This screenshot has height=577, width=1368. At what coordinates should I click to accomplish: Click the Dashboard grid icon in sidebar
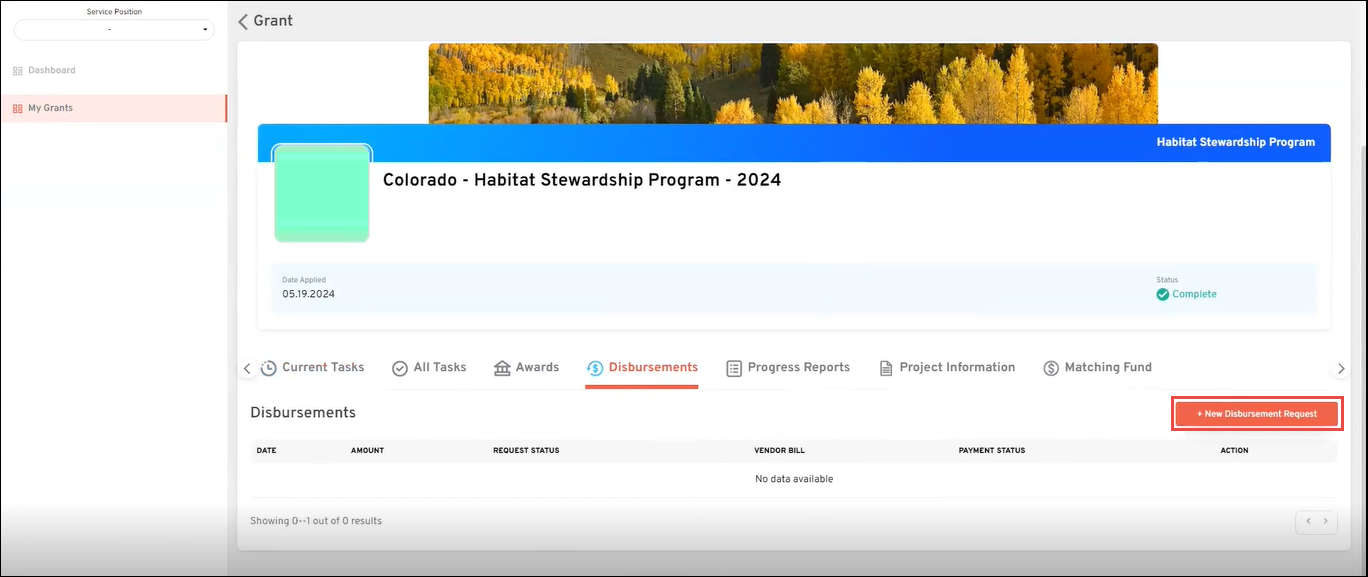[x=18, y=71]
